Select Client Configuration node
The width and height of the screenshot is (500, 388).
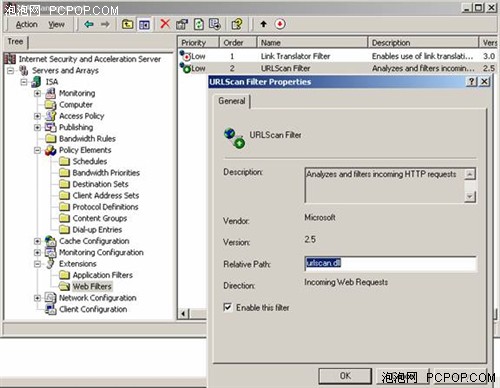[93, 309]
